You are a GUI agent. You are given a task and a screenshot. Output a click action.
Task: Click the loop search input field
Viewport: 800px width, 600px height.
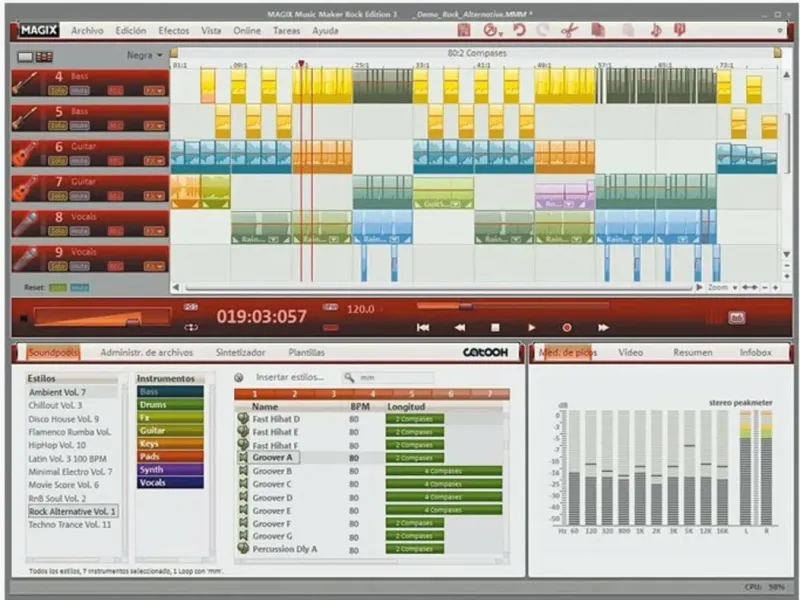pyautogui.click(x=388, y=378)
